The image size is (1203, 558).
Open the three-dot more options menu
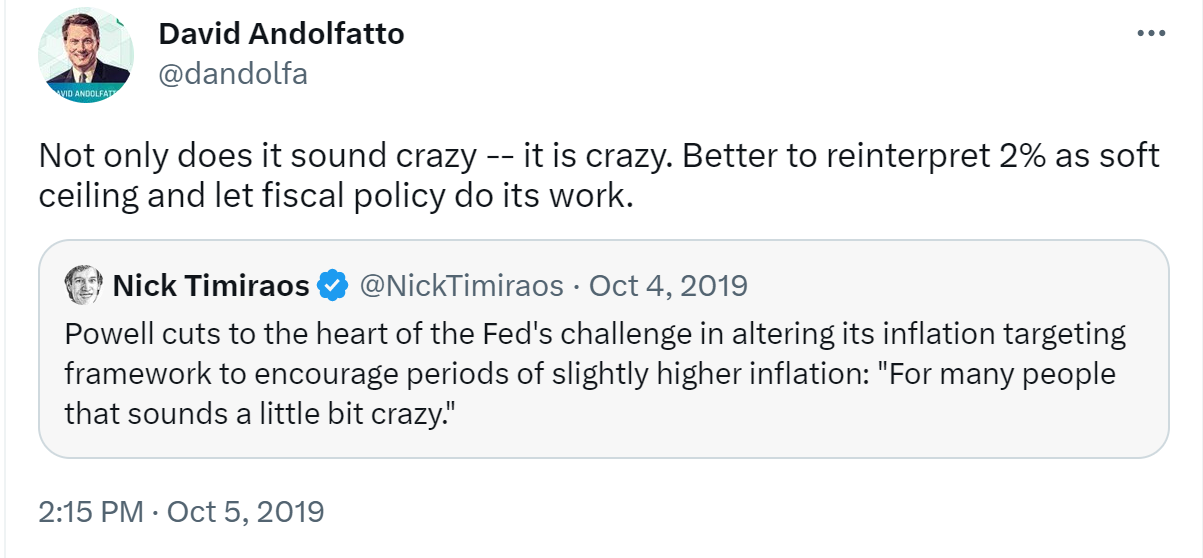[x=1152, y=33]
